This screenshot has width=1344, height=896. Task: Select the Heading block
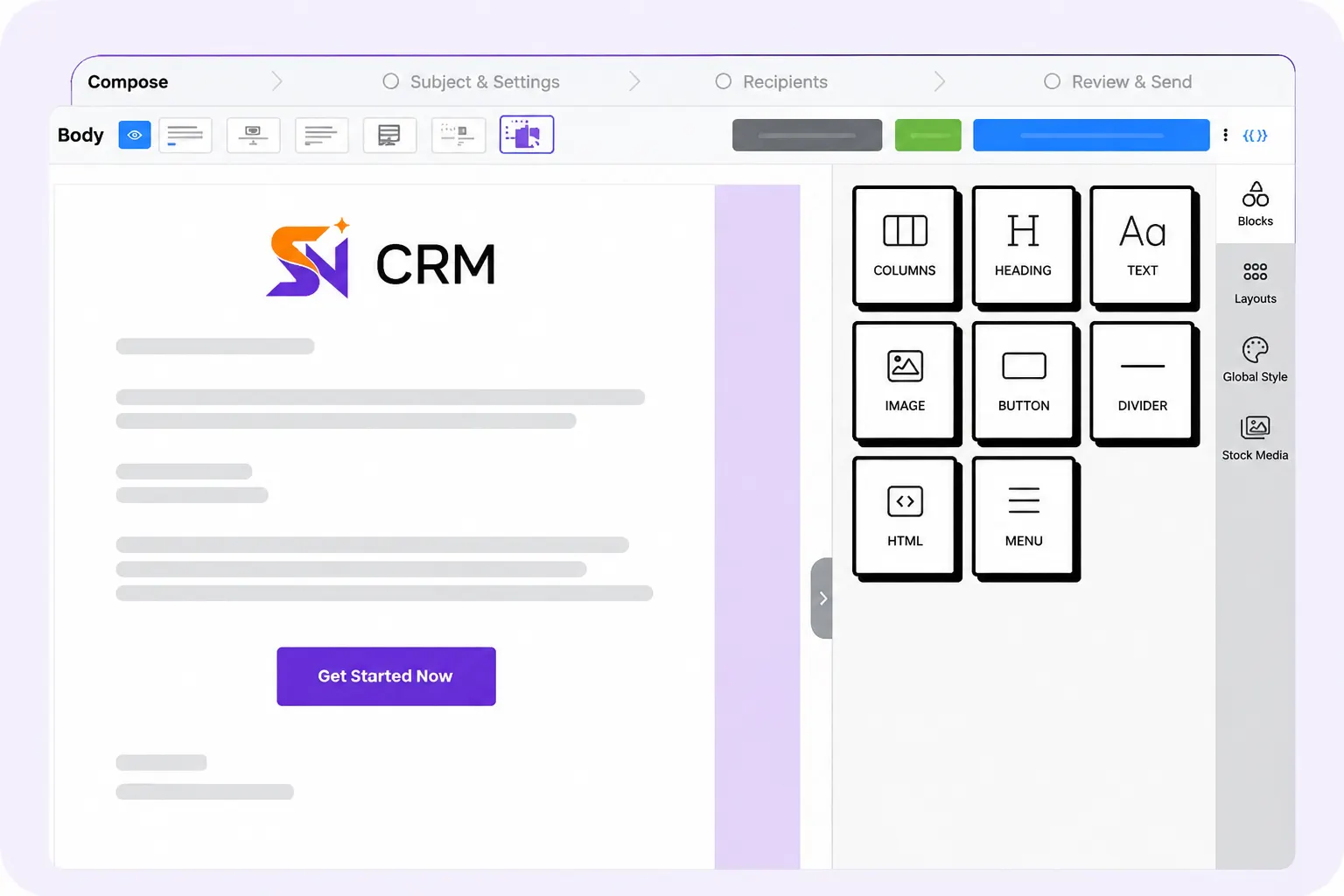pos(1024,246)
